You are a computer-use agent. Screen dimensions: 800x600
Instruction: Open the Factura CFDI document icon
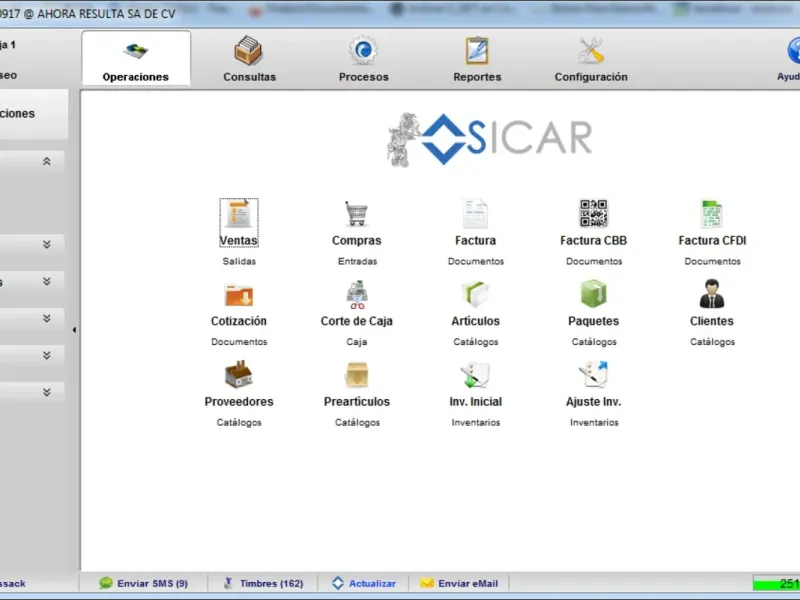(x=712, y=213)
